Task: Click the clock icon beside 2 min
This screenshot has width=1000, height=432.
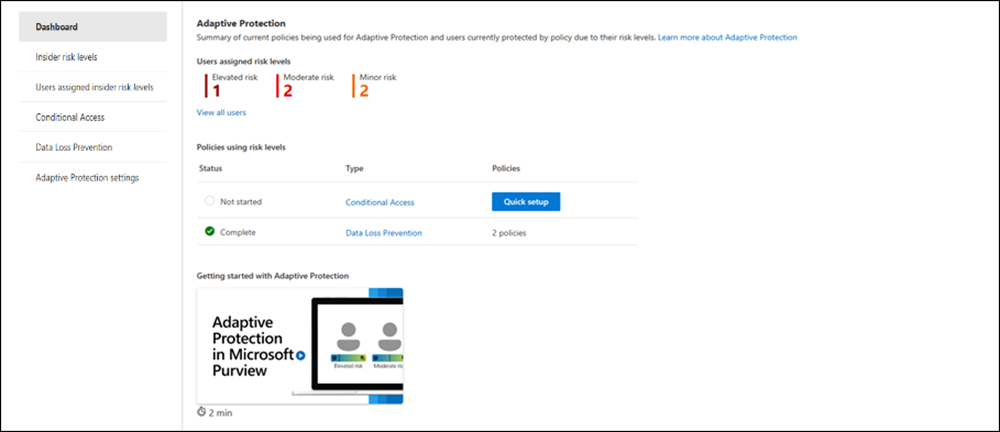Action: 202,412
